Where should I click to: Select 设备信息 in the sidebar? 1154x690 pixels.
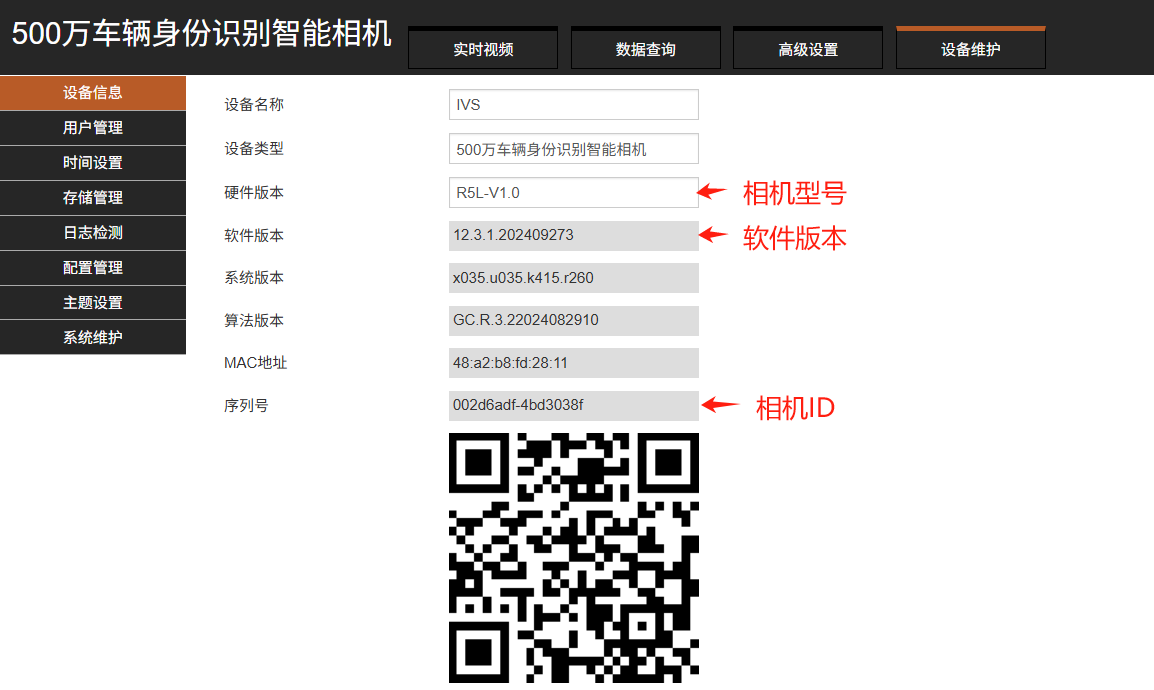(93, 93)
